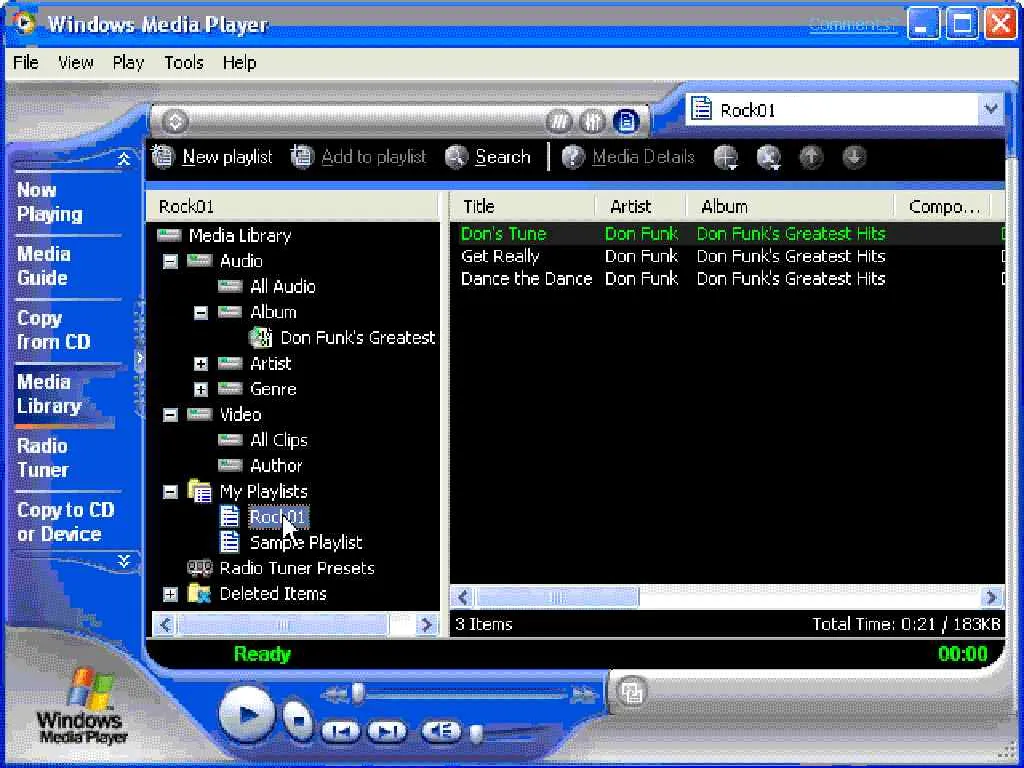Select the Sample Playlist item
Viewport: 1024px width, 768px height.
pyautogui.click(x=306, y=543)
